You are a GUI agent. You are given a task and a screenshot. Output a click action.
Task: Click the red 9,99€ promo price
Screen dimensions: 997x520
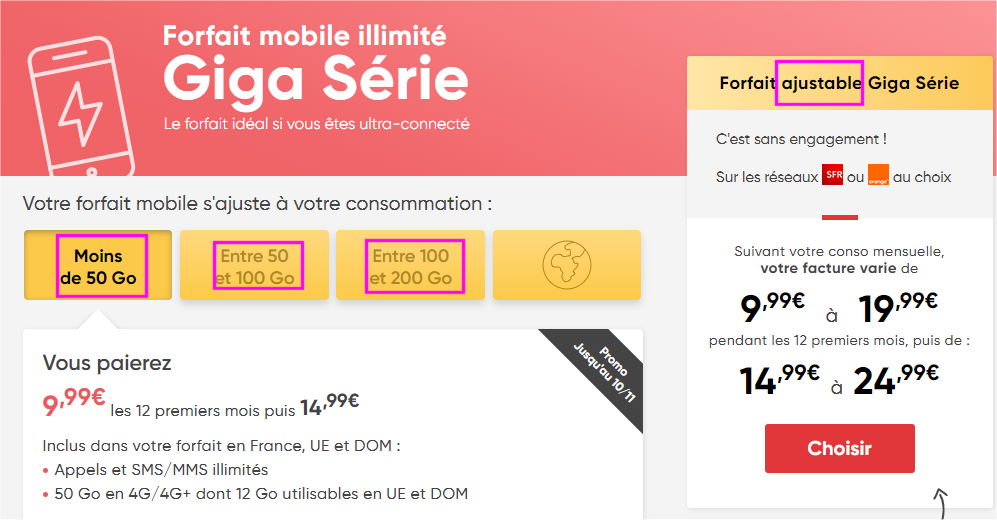tap(73, 403)
